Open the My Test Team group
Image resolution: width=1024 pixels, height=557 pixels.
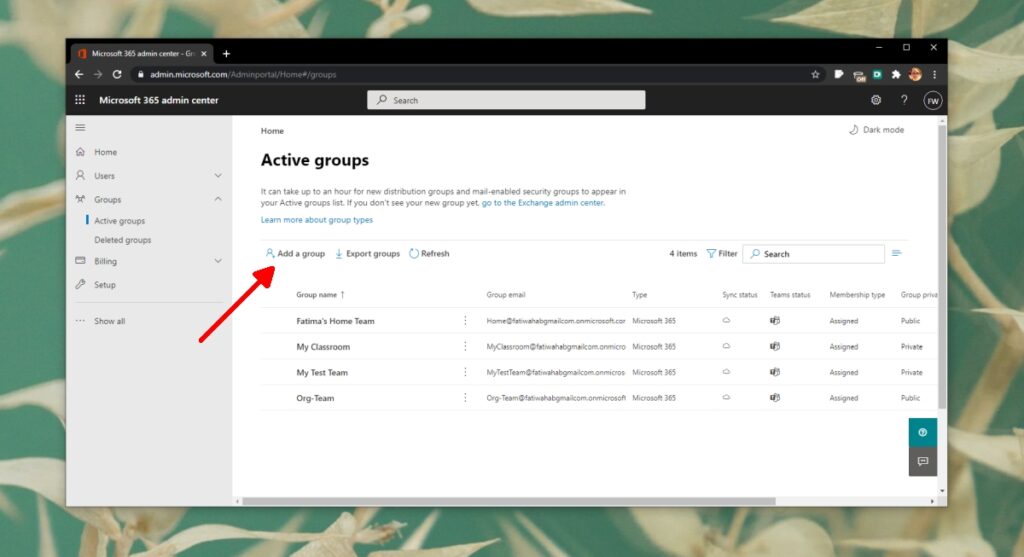322,372
